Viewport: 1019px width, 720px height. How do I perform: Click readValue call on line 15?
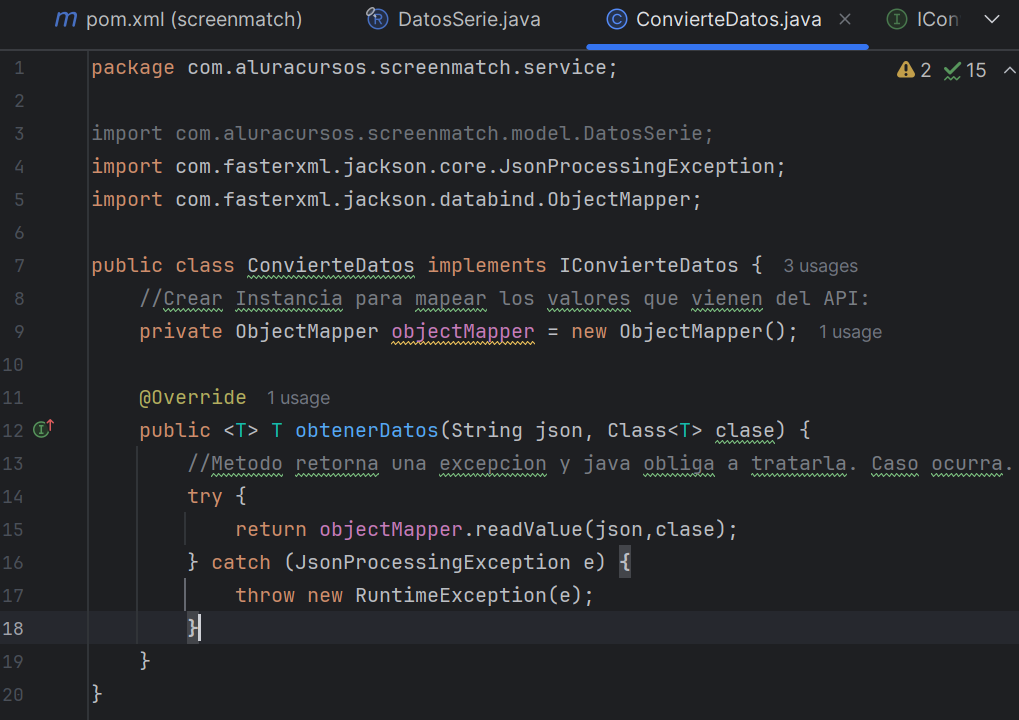tap(528, 530)
